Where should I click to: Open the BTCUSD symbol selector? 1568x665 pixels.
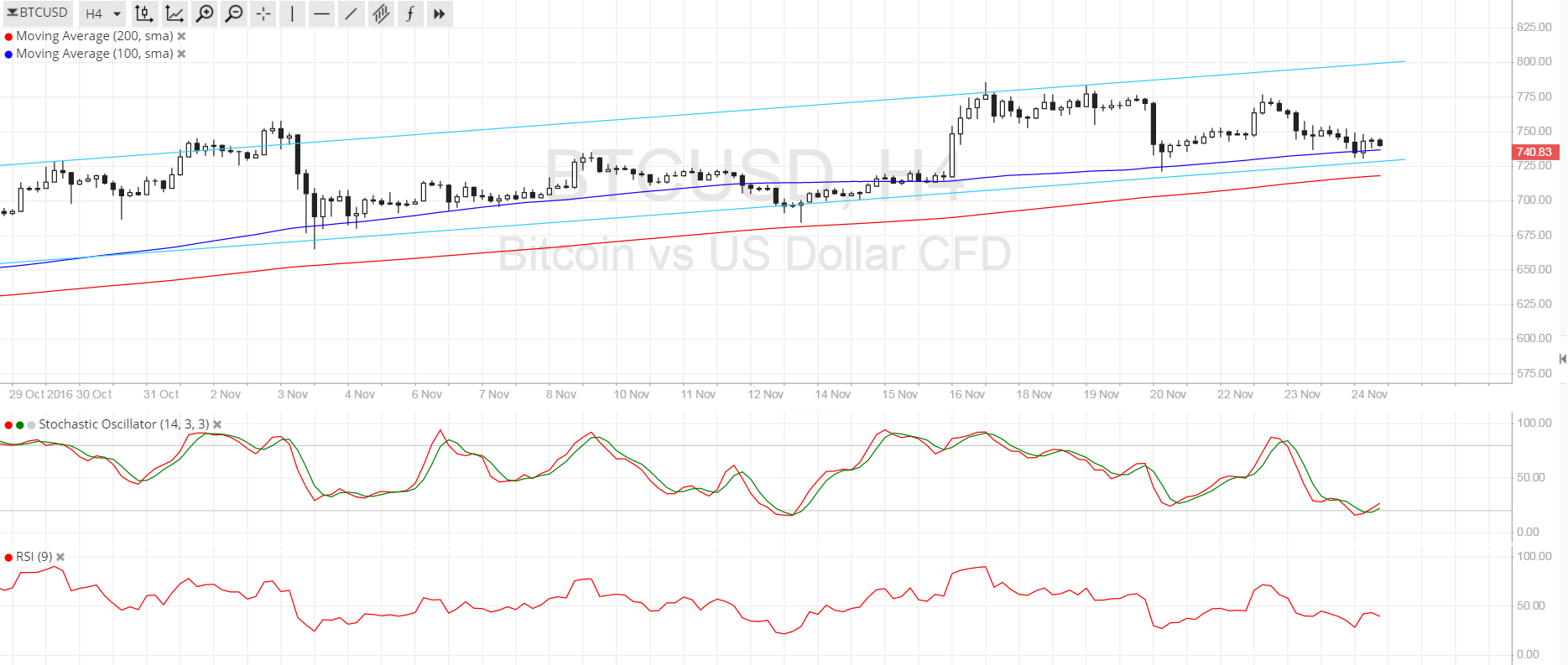pos(38,13)
